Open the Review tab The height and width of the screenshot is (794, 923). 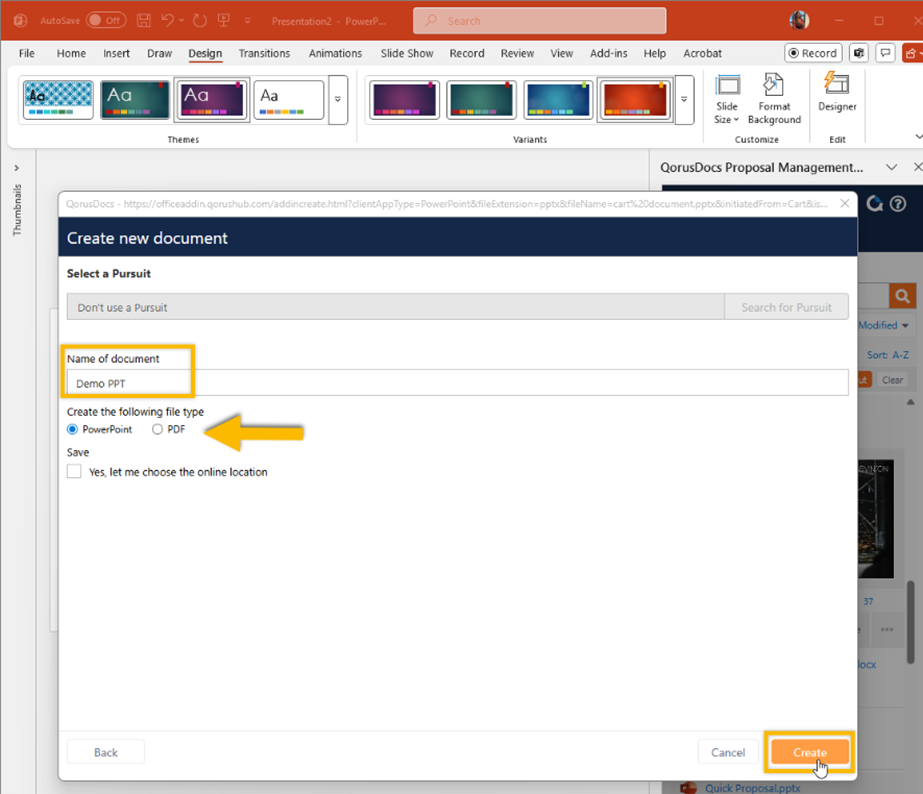517,53
